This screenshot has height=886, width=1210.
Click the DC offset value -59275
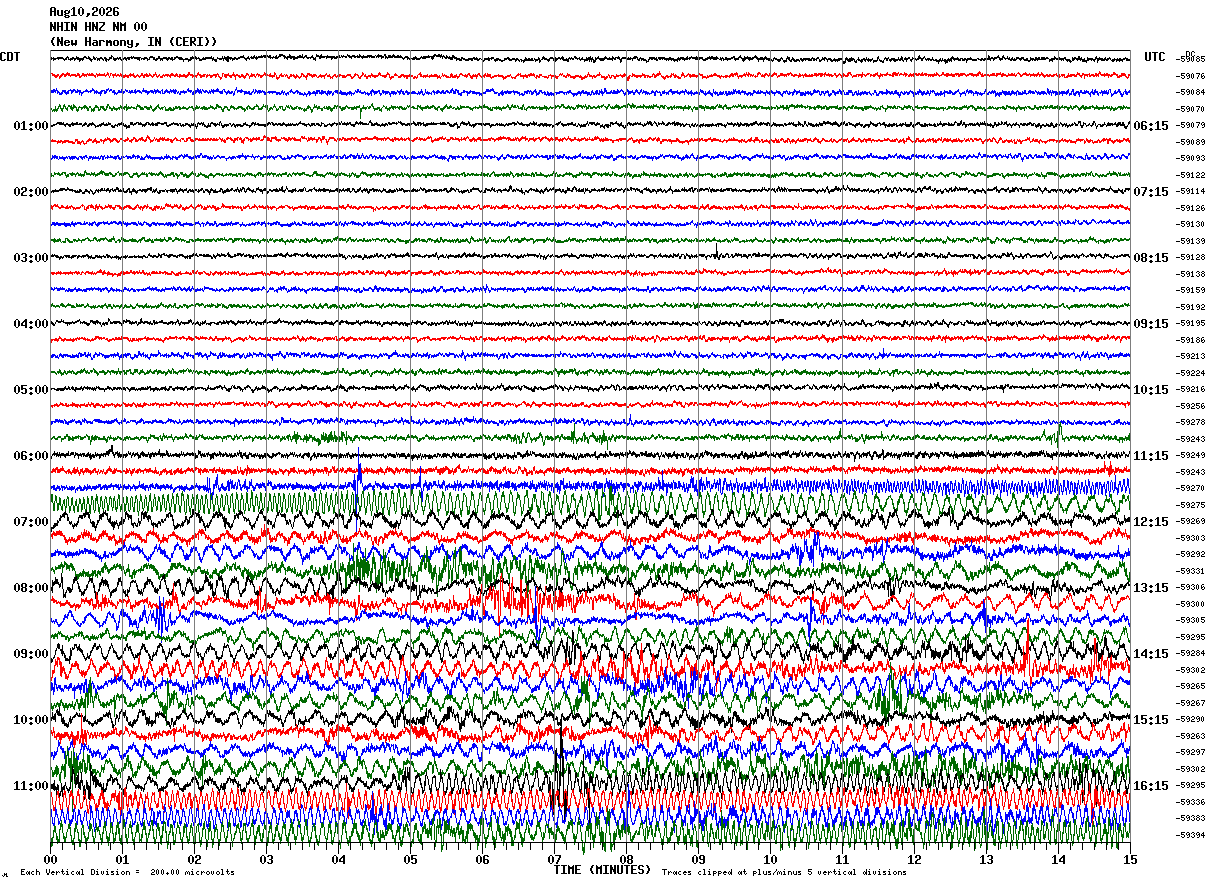[1192, 505]
